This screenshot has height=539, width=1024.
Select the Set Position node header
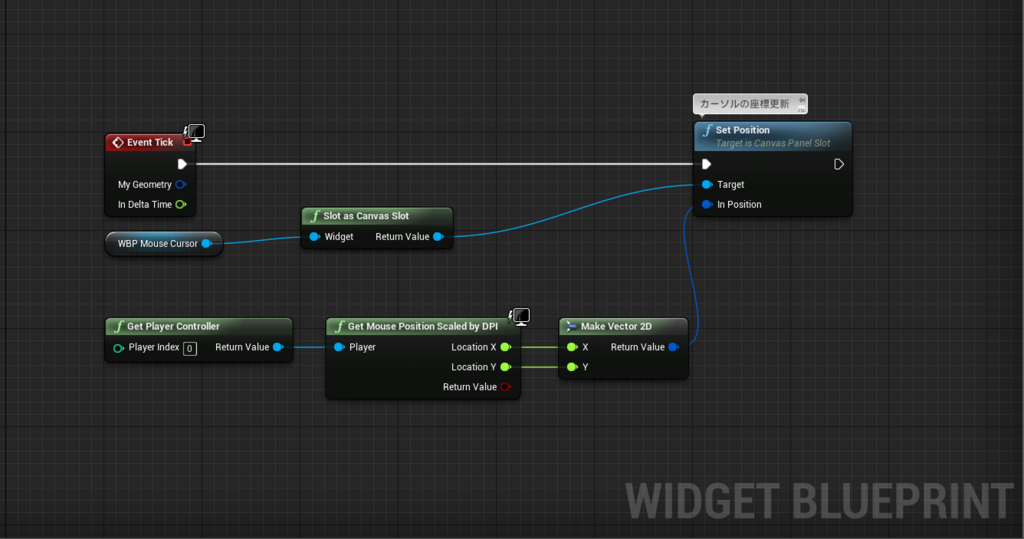coord(773,136)
